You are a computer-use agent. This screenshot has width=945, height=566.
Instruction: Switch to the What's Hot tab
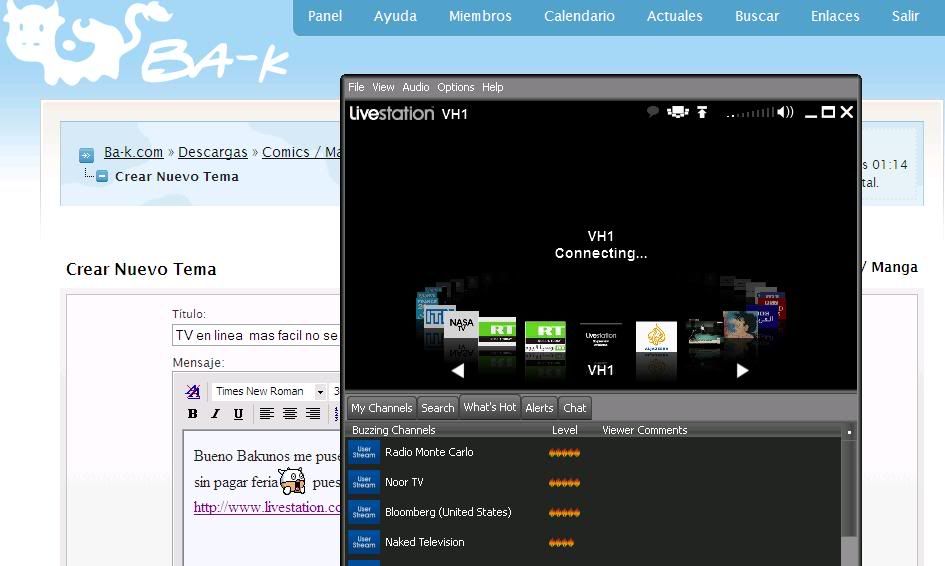[489, 407]
